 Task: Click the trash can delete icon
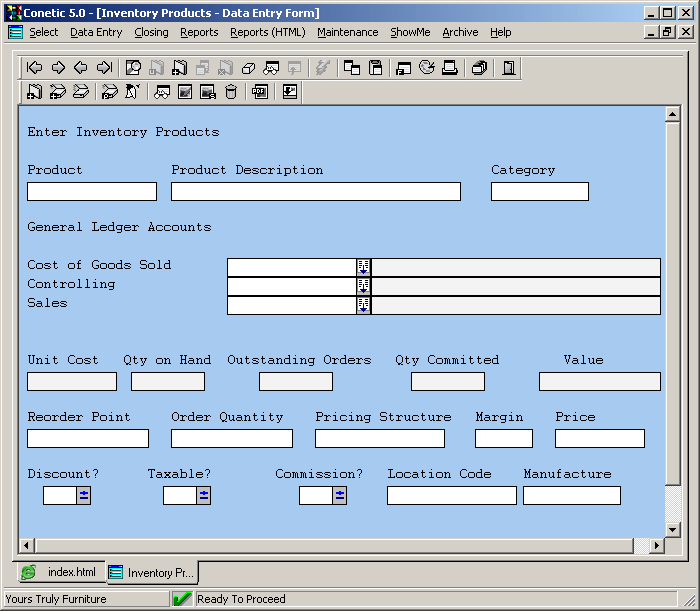click(x=231, y=92)
